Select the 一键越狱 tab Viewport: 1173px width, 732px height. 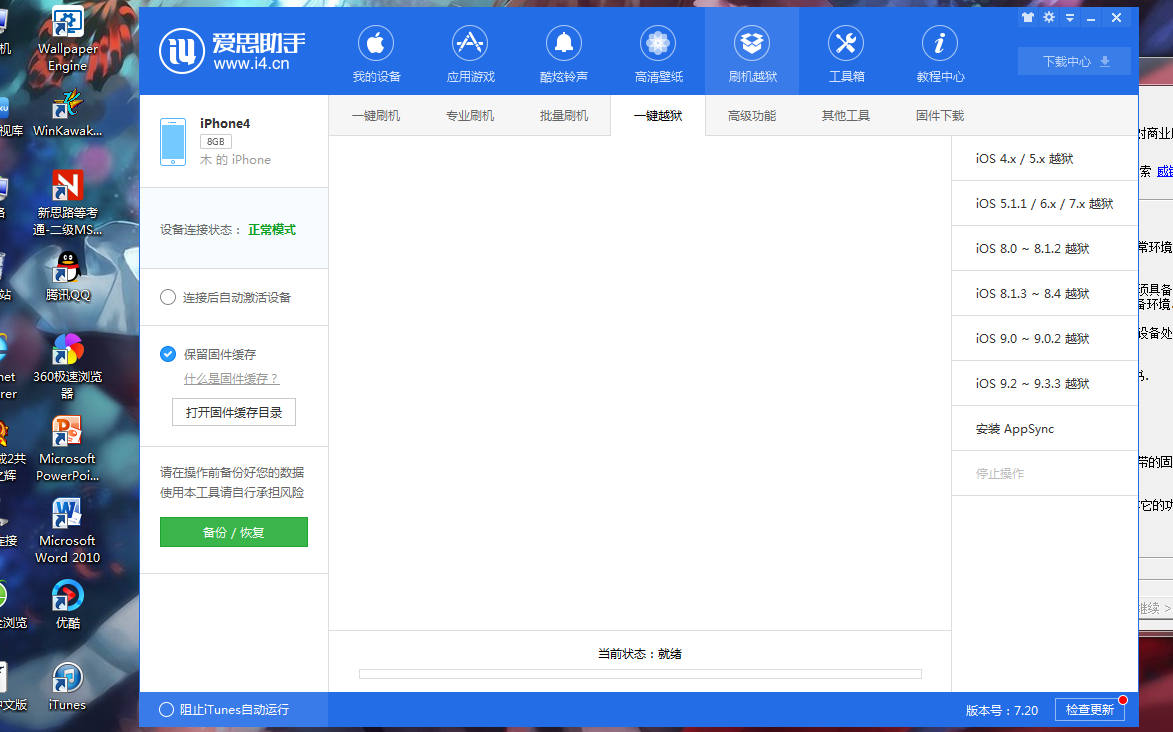pyautogui.click(x=658, y=116)
